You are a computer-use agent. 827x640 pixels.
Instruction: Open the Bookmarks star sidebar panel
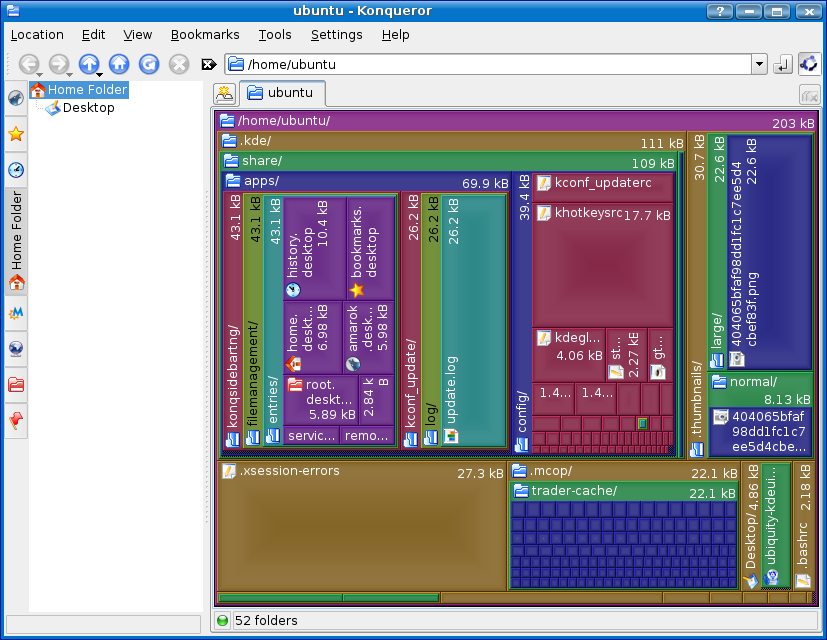click(16, 134)
